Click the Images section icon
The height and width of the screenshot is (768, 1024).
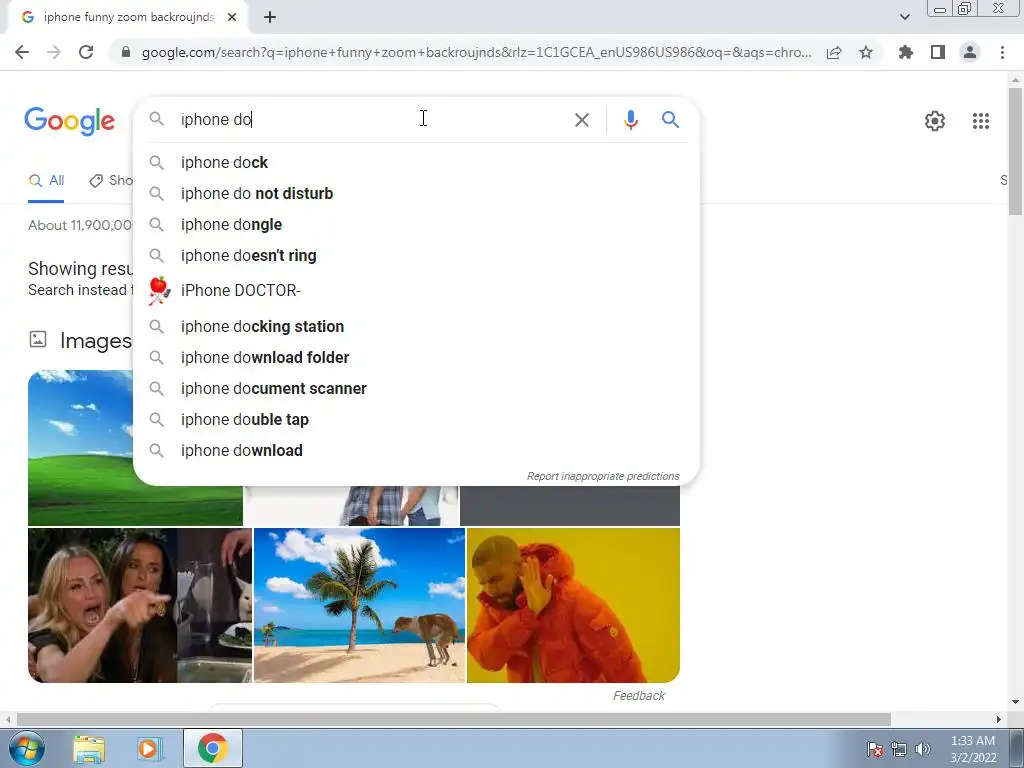38,339
